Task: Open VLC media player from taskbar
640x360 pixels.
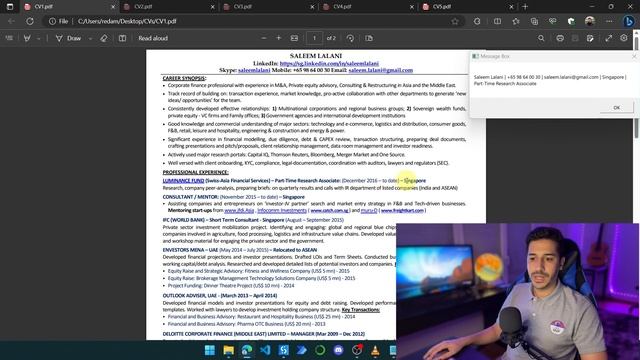Action: click(x=375, y=350)
